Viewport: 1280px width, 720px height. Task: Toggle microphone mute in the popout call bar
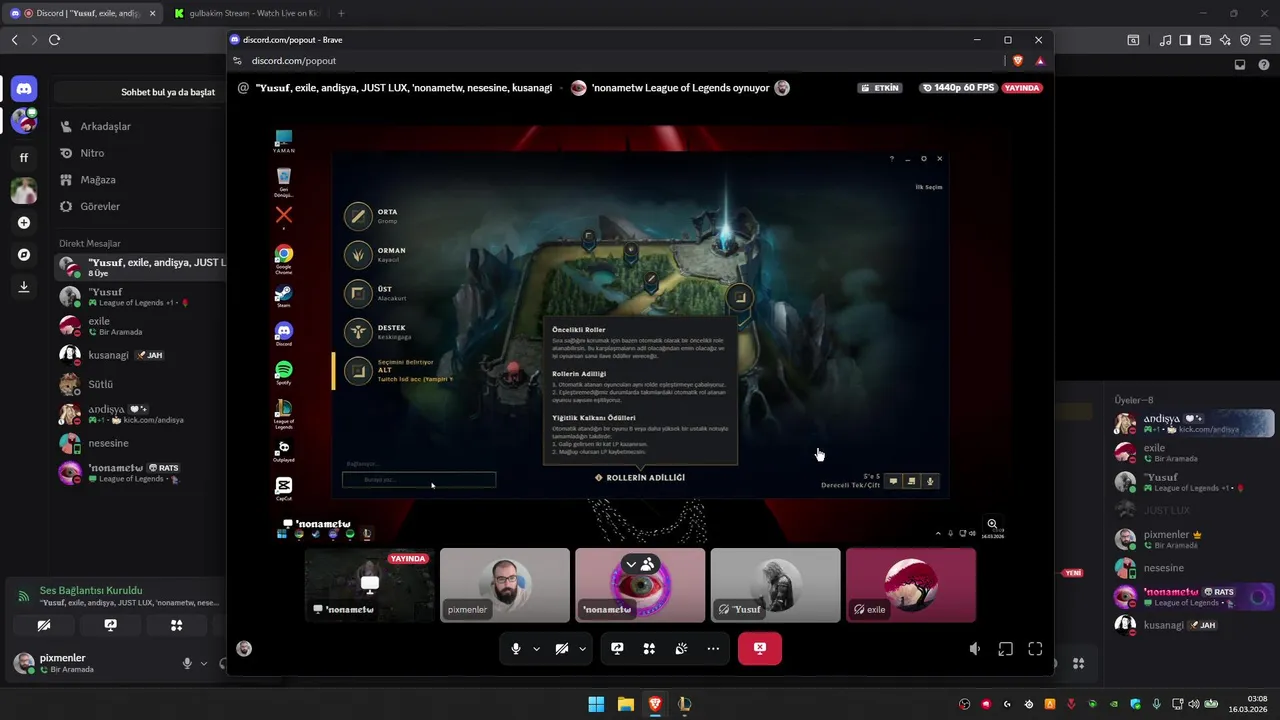[516, 649]
